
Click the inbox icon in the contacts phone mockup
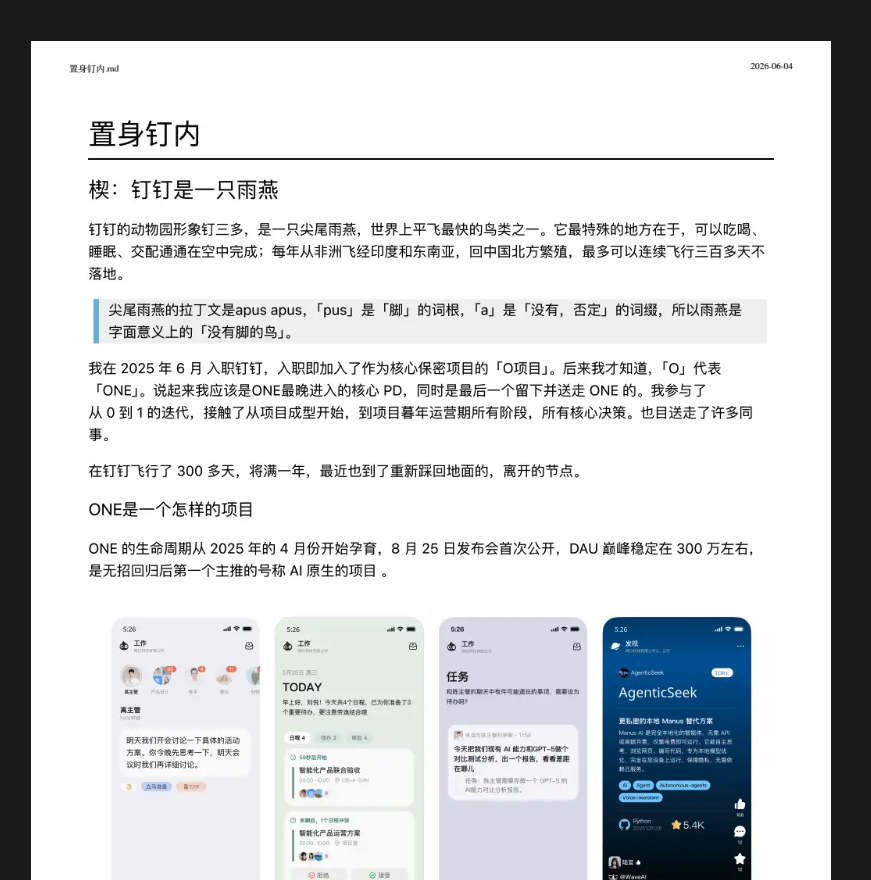point(249,646)
